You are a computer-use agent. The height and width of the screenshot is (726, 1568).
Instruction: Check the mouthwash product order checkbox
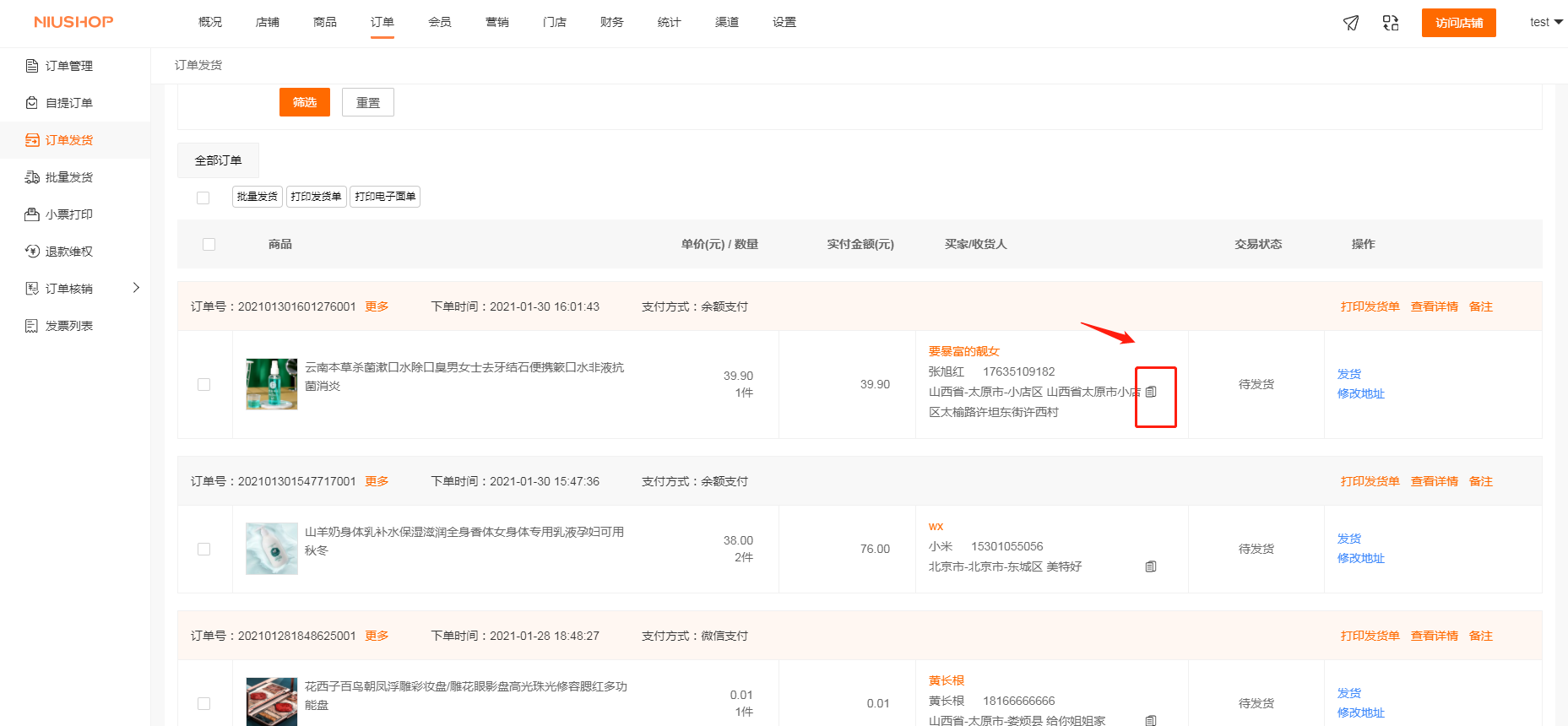coord(203,385)
